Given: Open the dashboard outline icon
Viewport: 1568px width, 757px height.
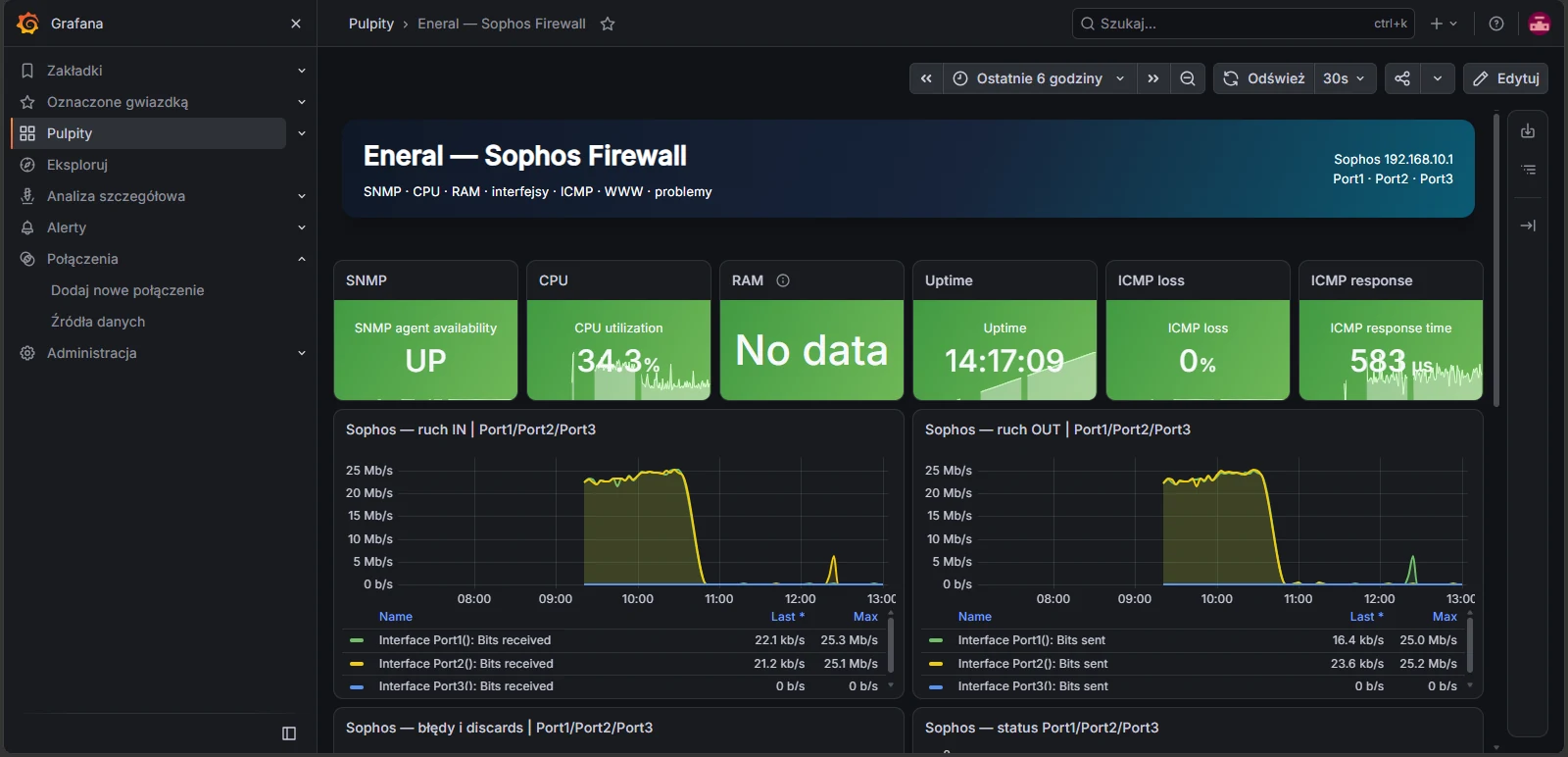Looking at the screenshot, I should tap(1528, 170).
